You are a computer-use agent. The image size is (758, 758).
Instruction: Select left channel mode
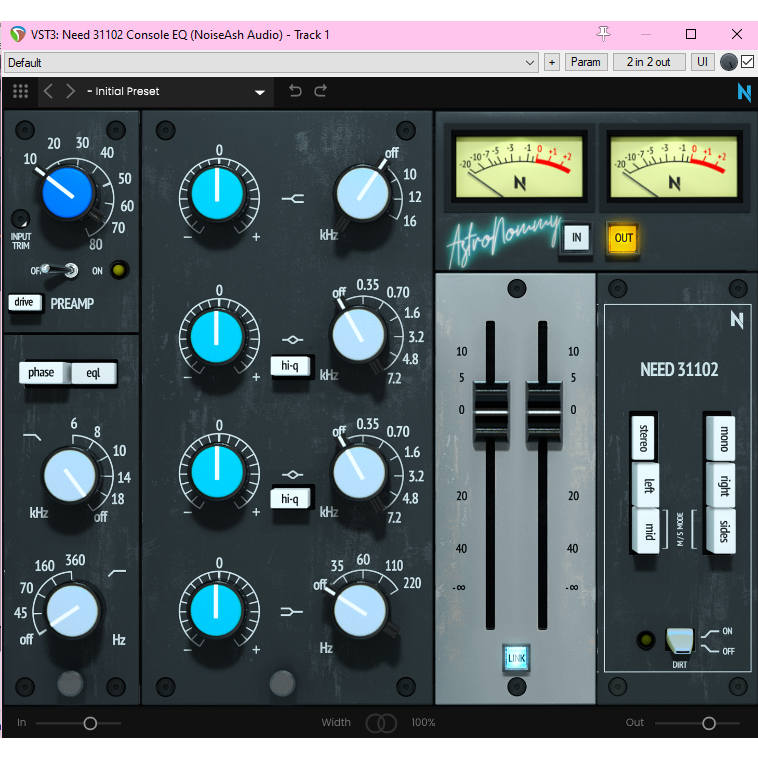pyautogui.click(x=645, y=485)
